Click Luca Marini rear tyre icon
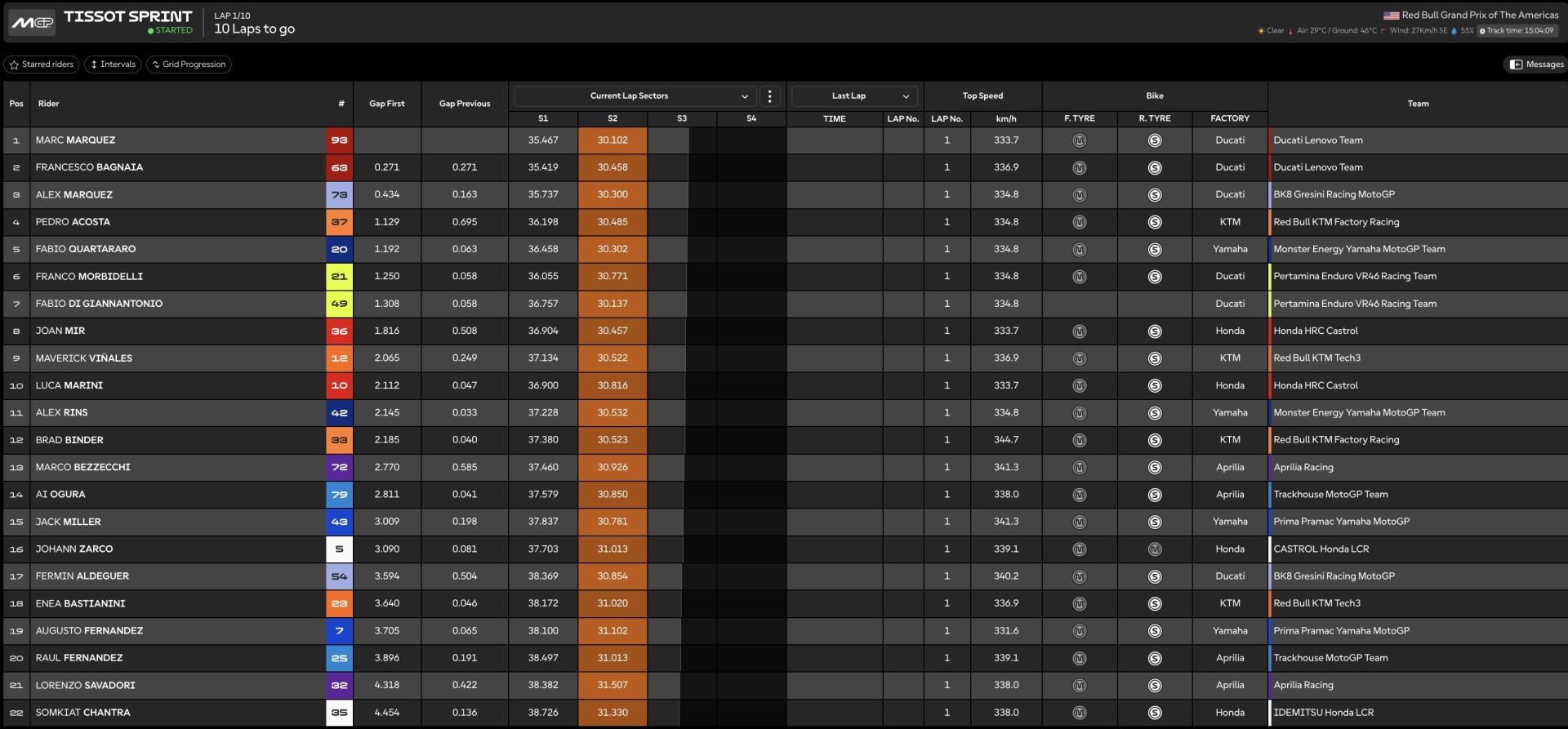Screen dimensions: 1568x729 tap(1155, 385)
